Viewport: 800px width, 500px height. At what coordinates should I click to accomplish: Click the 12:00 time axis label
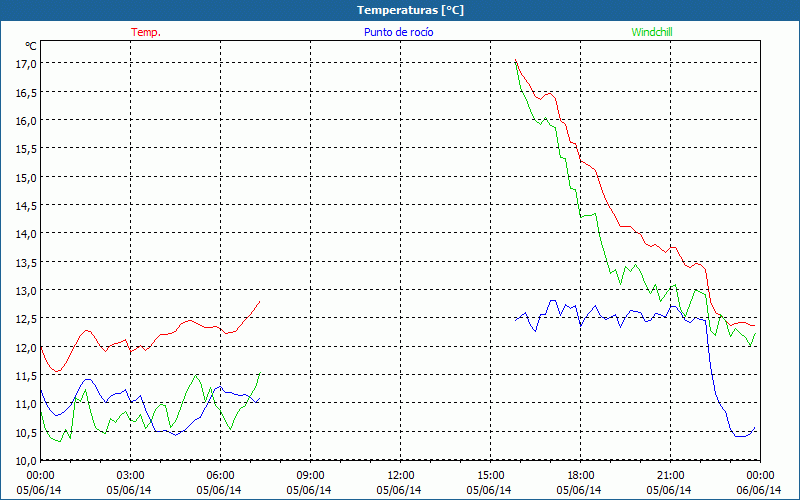pos(400,475)
